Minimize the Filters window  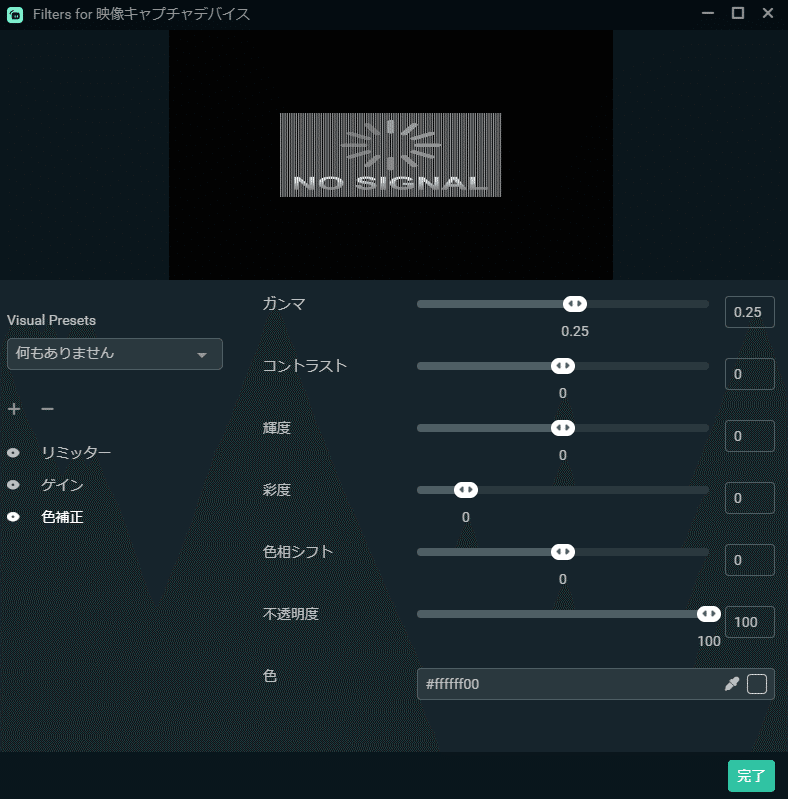coord(708,13)
